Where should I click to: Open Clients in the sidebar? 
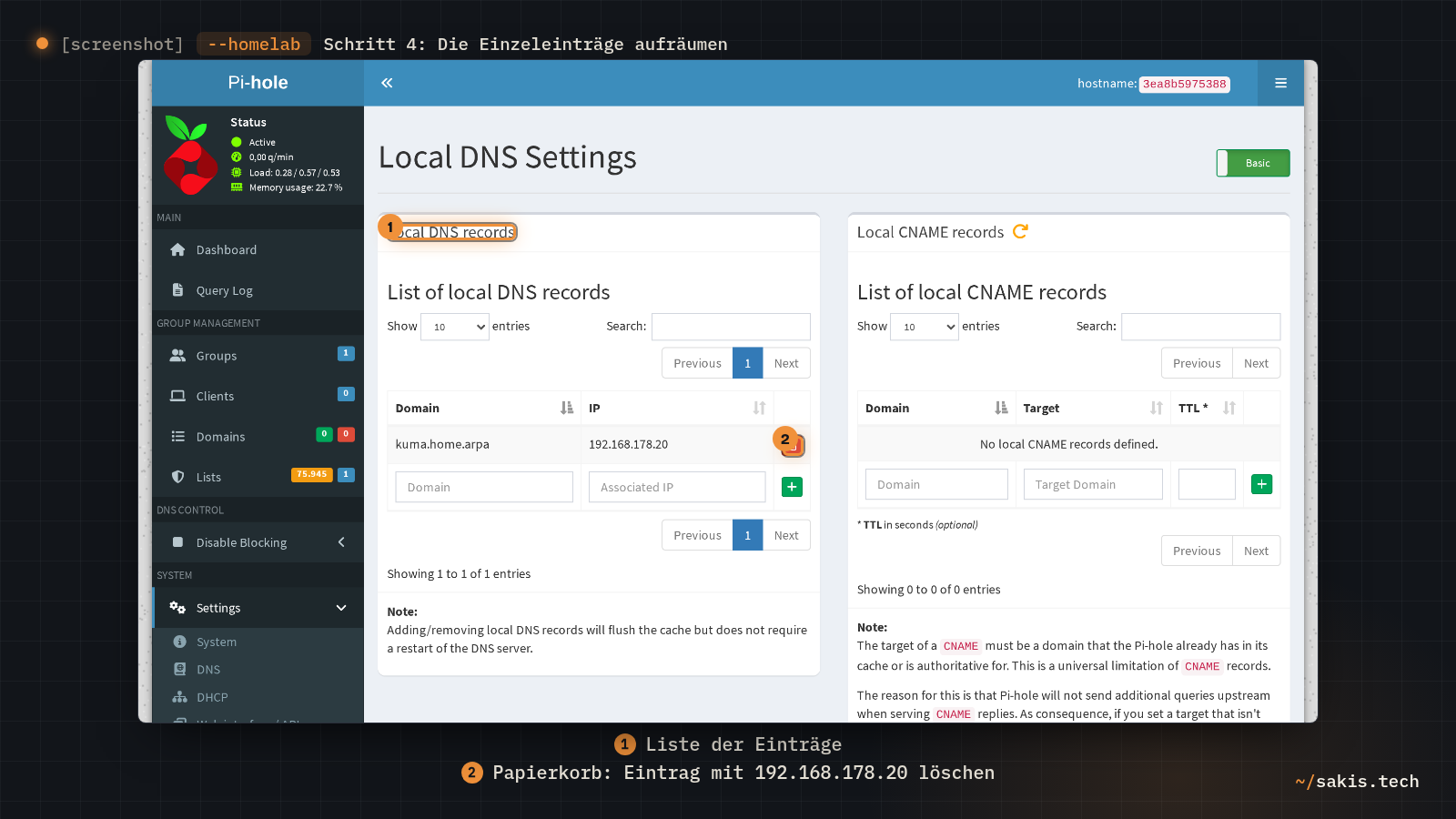258,396
